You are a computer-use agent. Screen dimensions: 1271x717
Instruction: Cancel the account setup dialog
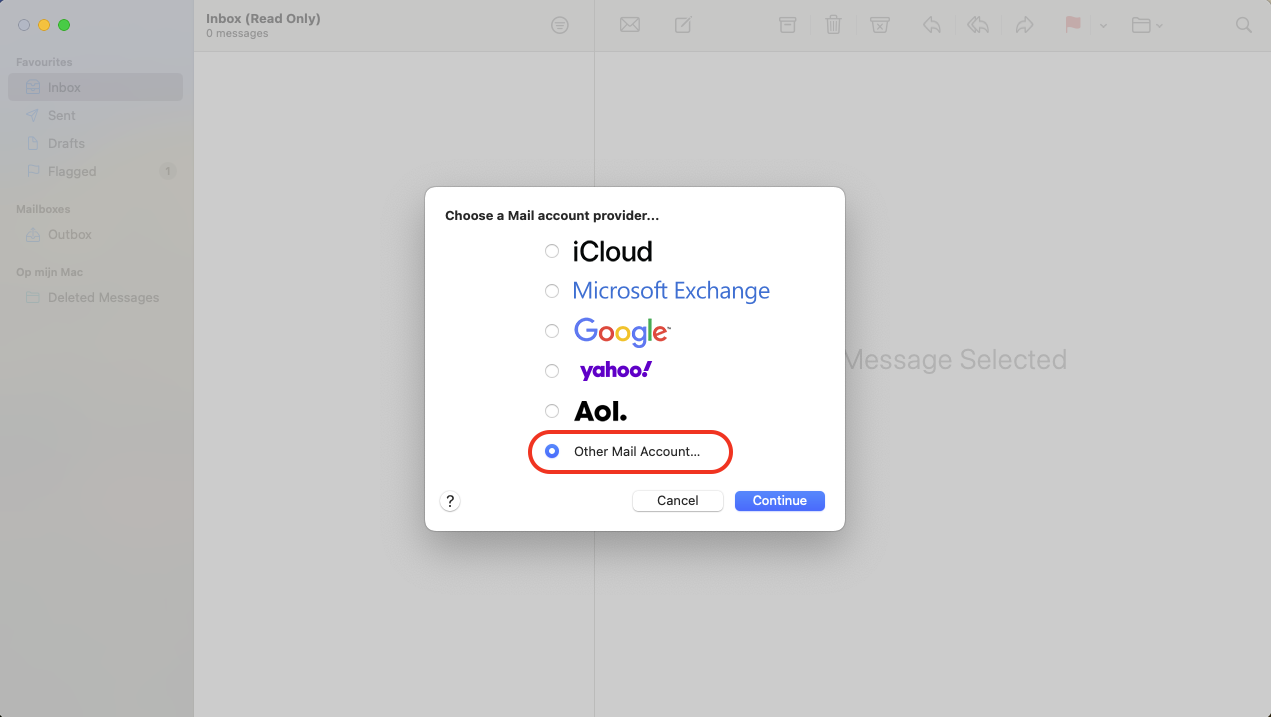click(677, 500)
